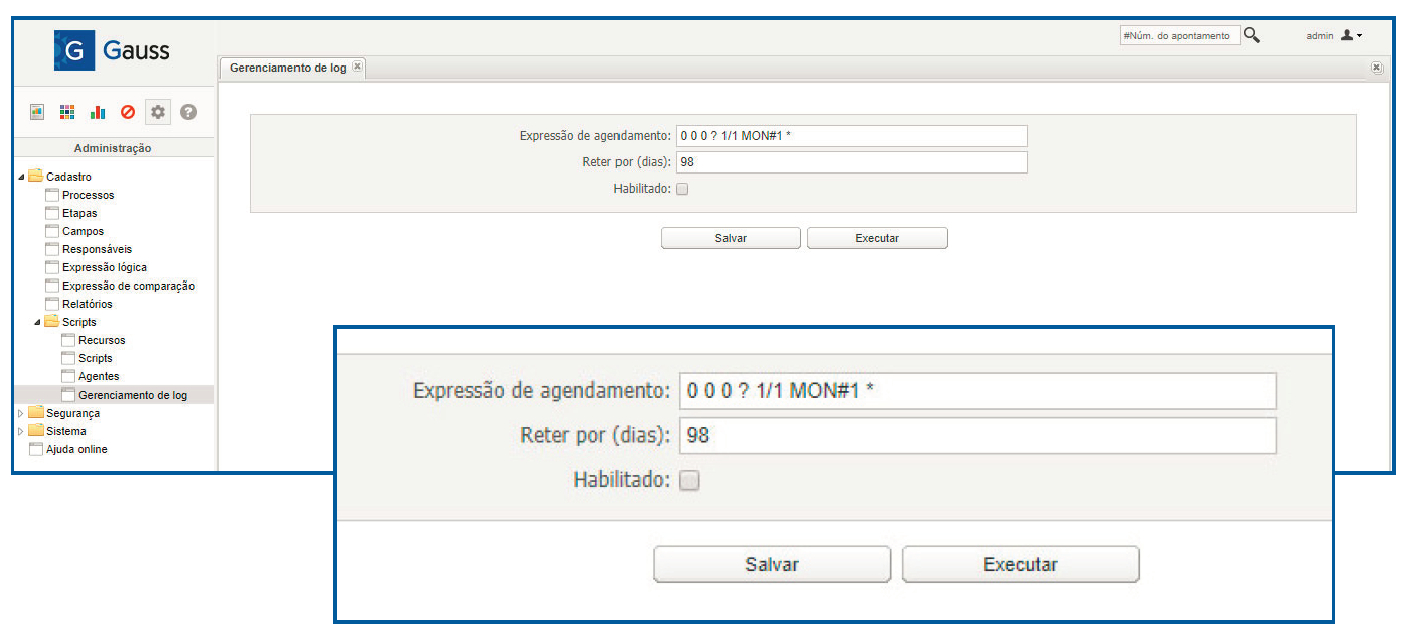Click the magnifier search icon
The image size is (1405, 644).
[x=1251, y=35]
